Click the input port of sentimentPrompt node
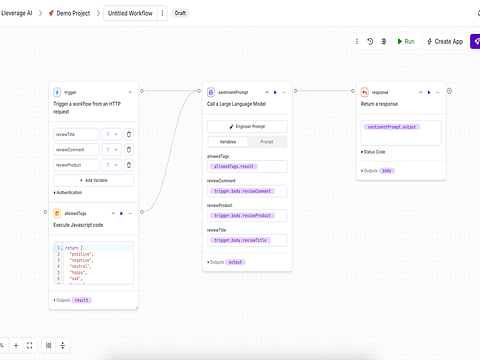This screenshot has height=360, width=480. click(199, 91)
